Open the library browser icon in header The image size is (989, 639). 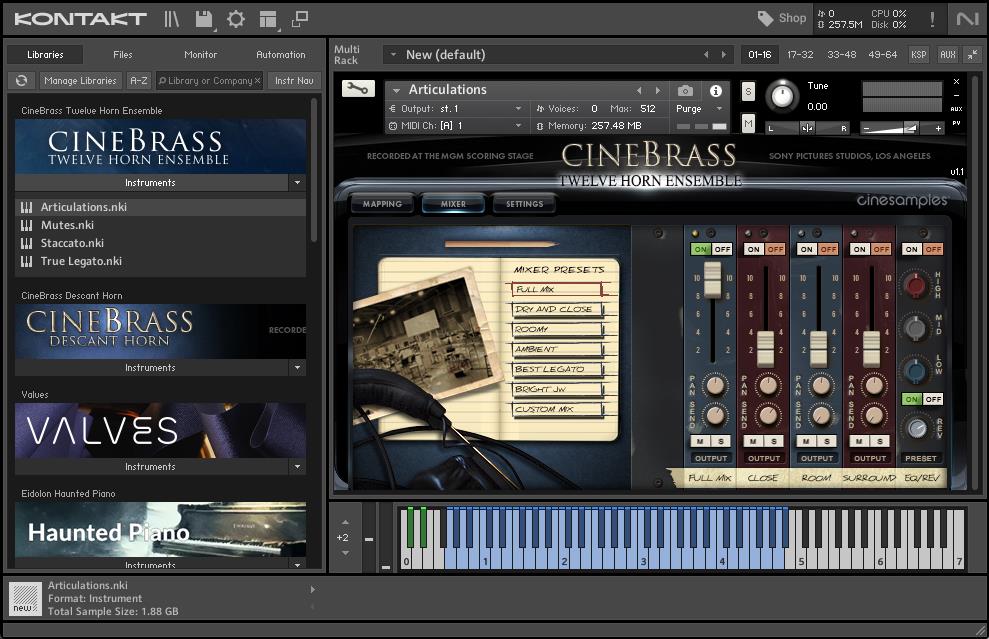pos(172,19)
